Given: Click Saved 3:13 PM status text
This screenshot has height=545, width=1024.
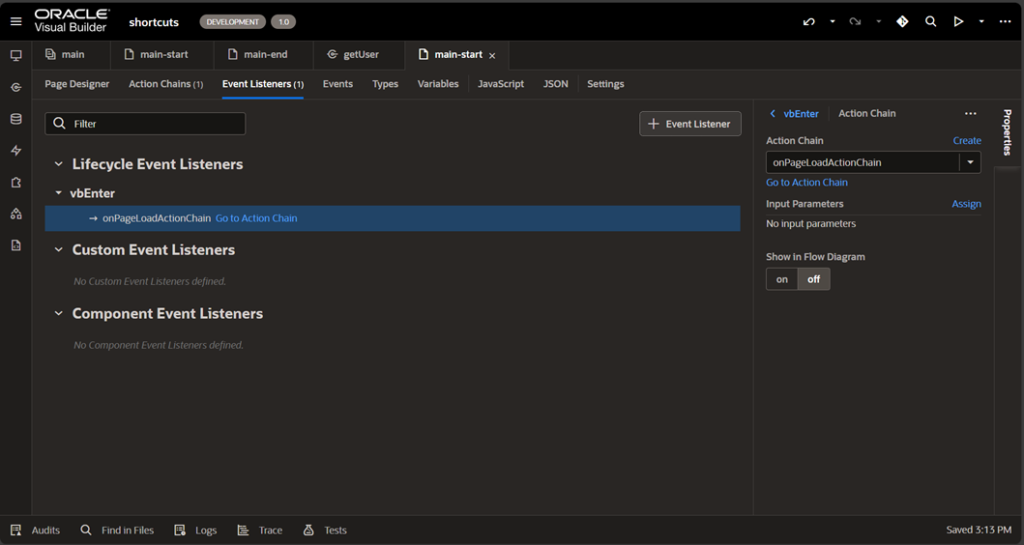Looking at the screenshot, I should tap(978, 530).
